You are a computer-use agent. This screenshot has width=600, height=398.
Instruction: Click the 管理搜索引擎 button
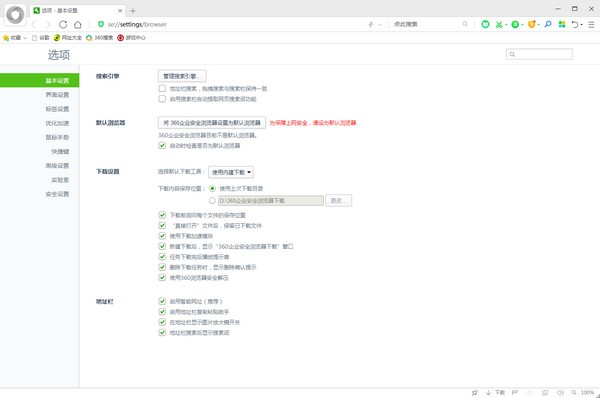(x=182, y=76)
